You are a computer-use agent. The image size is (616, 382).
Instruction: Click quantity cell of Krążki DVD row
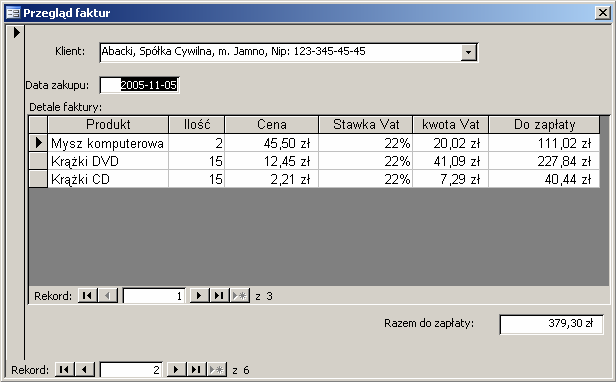coord(197,161)
